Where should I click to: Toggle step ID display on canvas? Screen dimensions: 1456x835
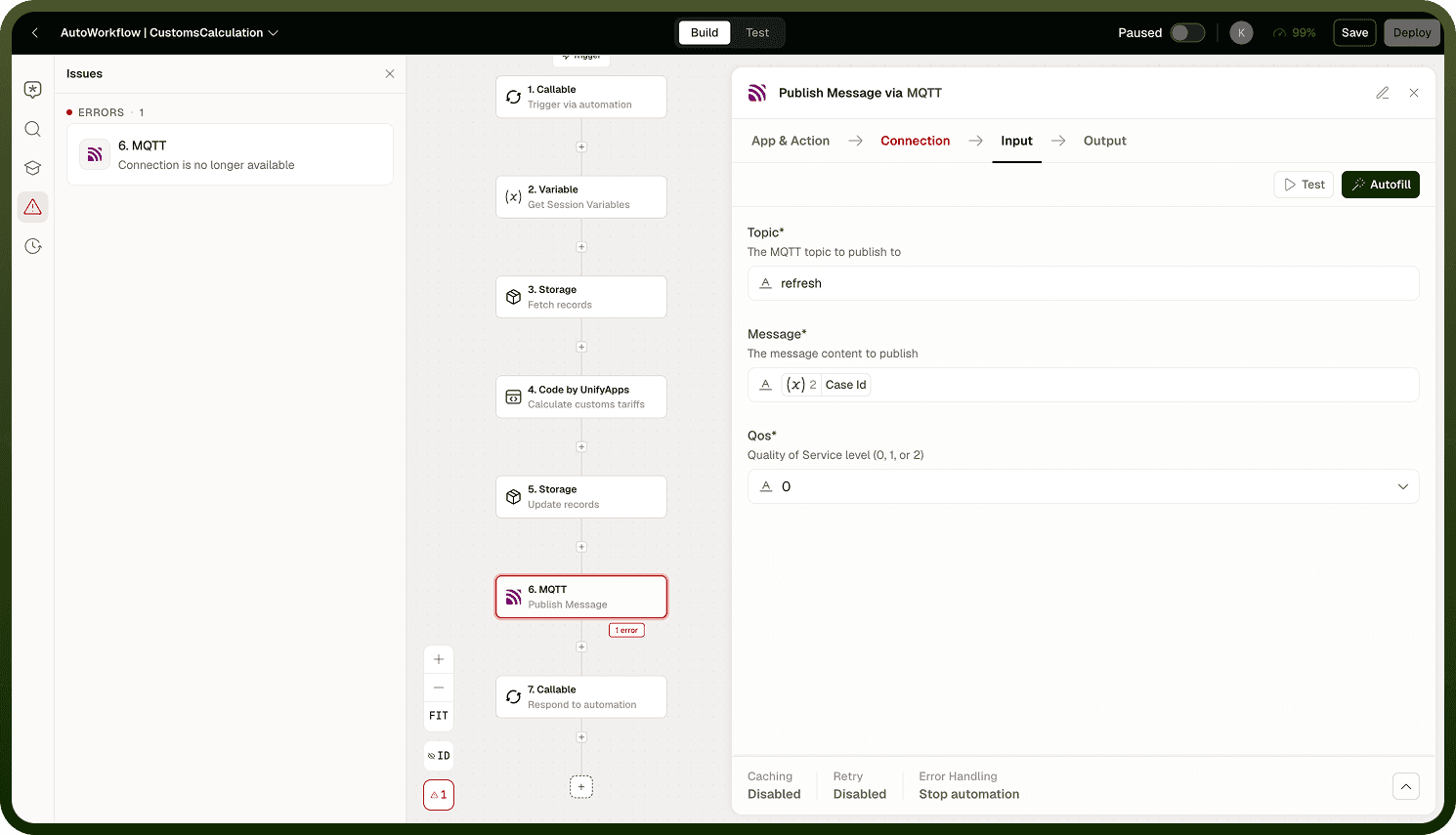click(x=439, y=756)
